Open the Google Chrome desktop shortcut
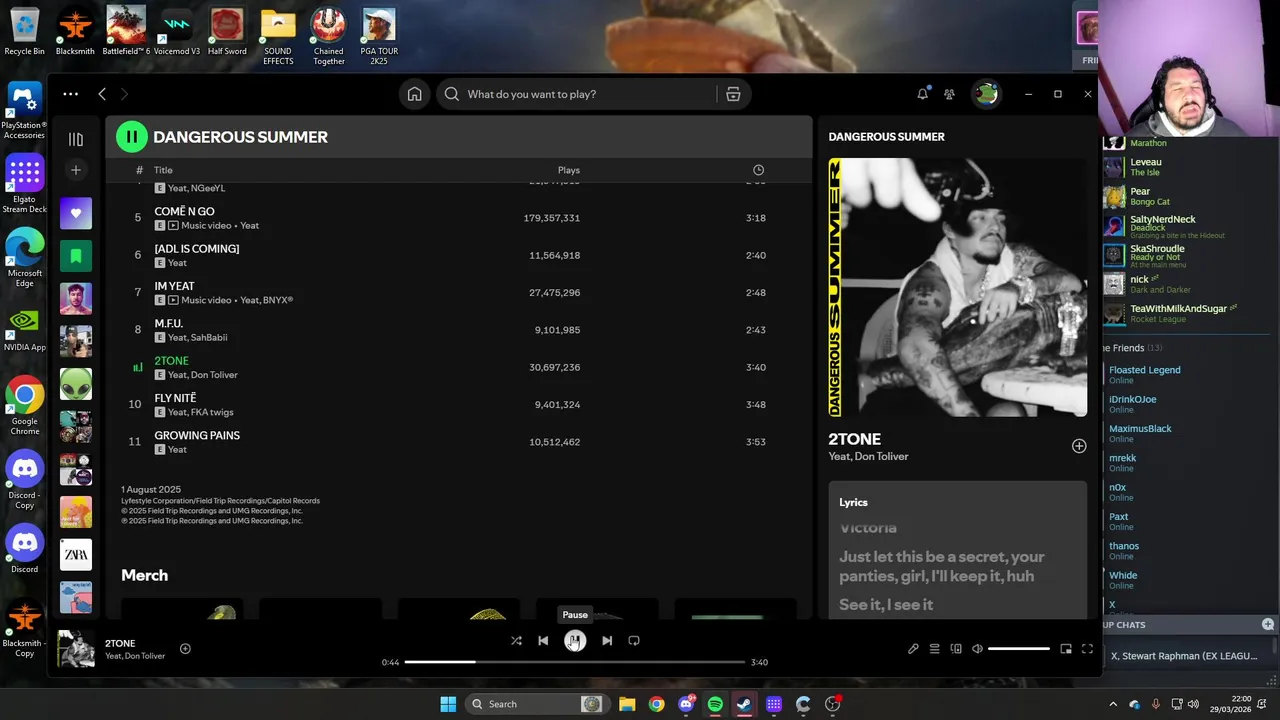Screen dimensions: 1280x720 tap(25, 406)
